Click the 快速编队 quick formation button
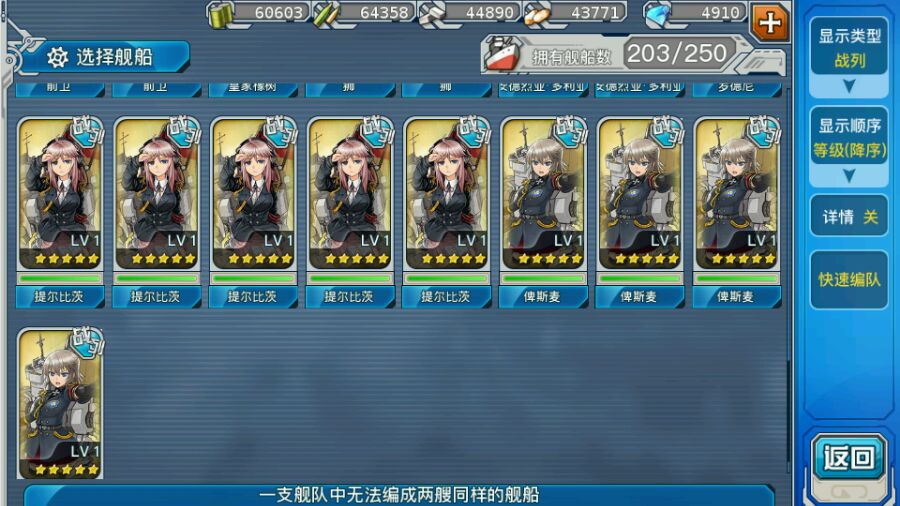The height and width of the screenshot is (506, 900). click(849, 279)
